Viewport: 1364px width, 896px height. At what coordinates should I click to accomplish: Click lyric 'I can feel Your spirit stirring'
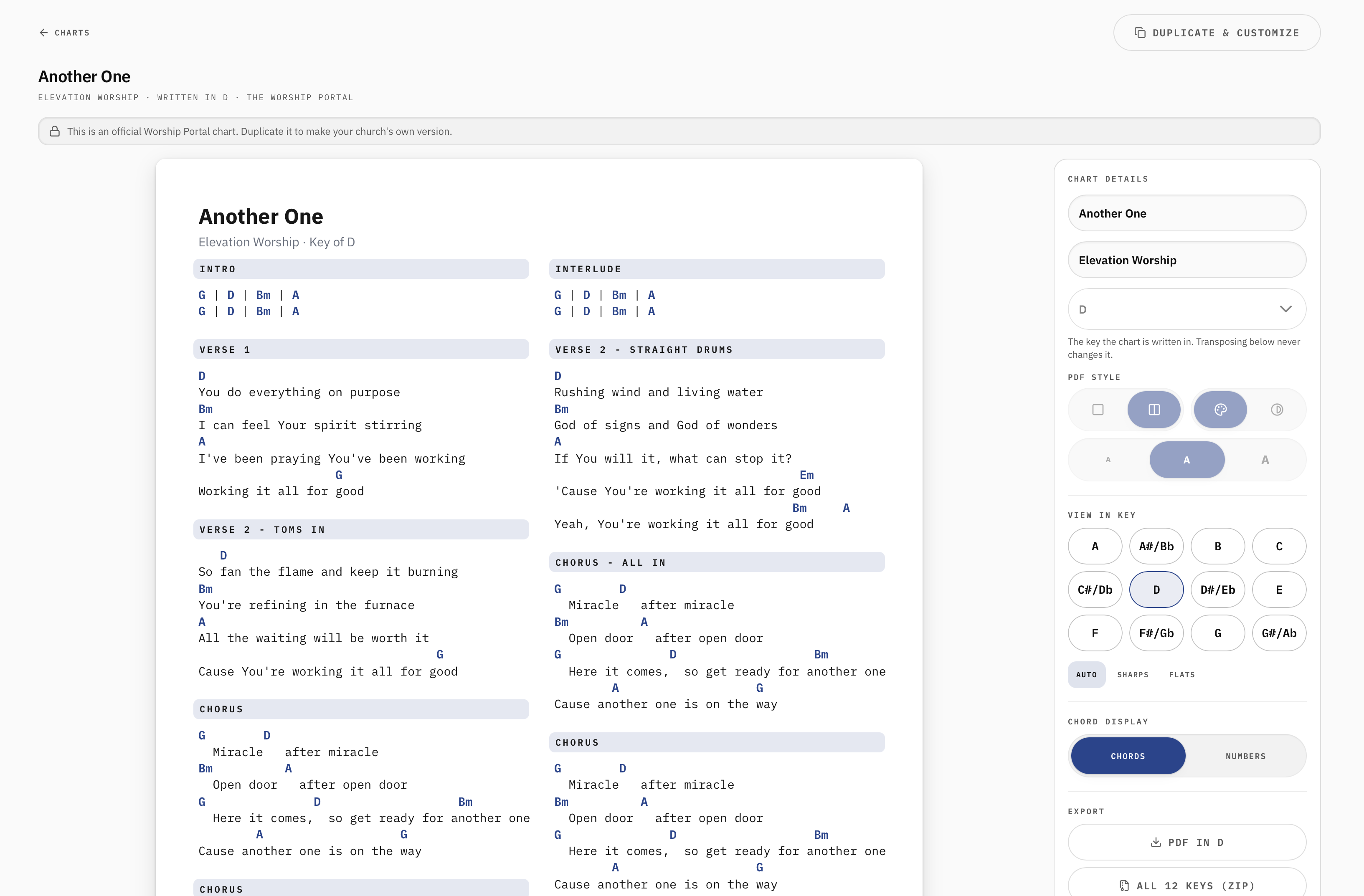pos(310,425)
